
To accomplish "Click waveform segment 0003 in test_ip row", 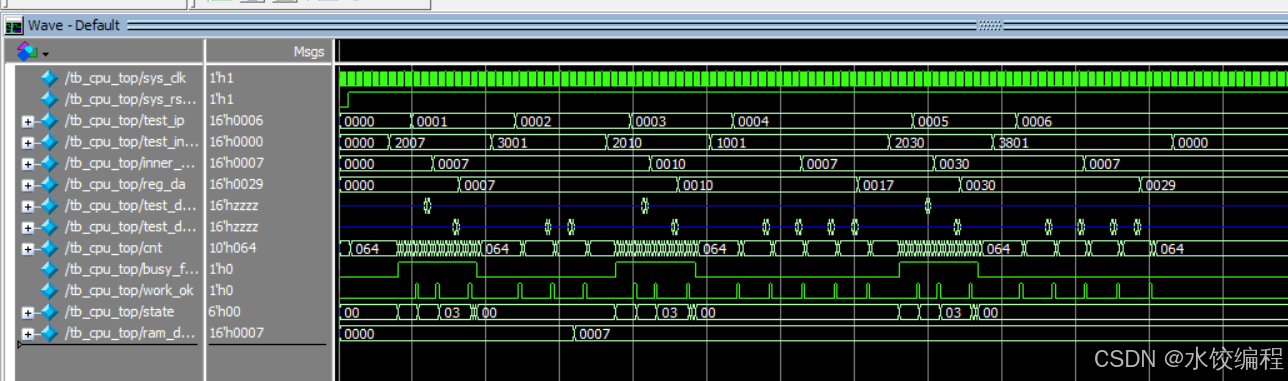I will (682, 121).
